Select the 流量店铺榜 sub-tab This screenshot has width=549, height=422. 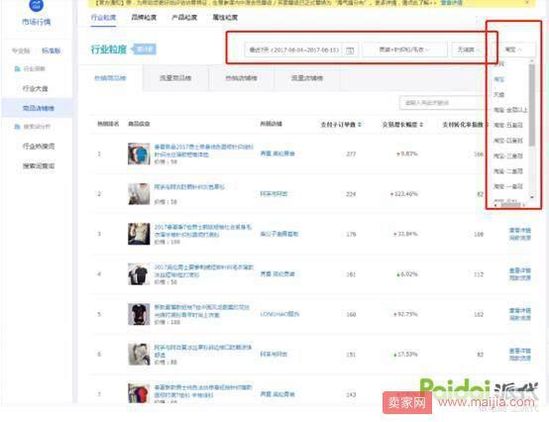tap(307, 78)
